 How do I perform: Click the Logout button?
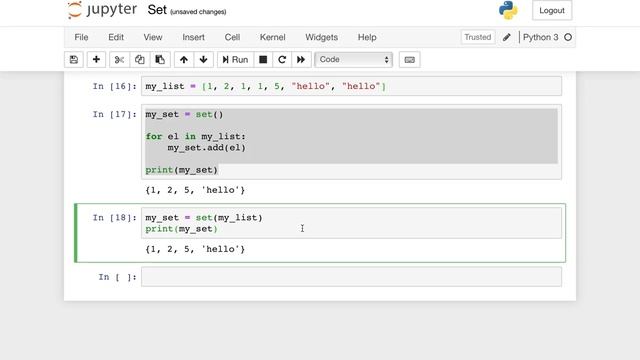click(x=552, y=10)
